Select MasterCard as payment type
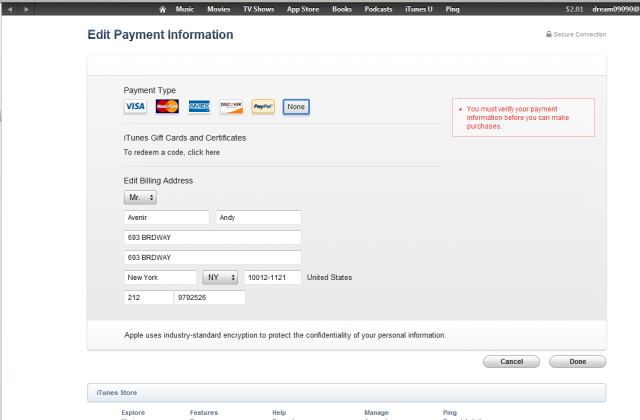640x420 pixels. (x=167, y=107)
